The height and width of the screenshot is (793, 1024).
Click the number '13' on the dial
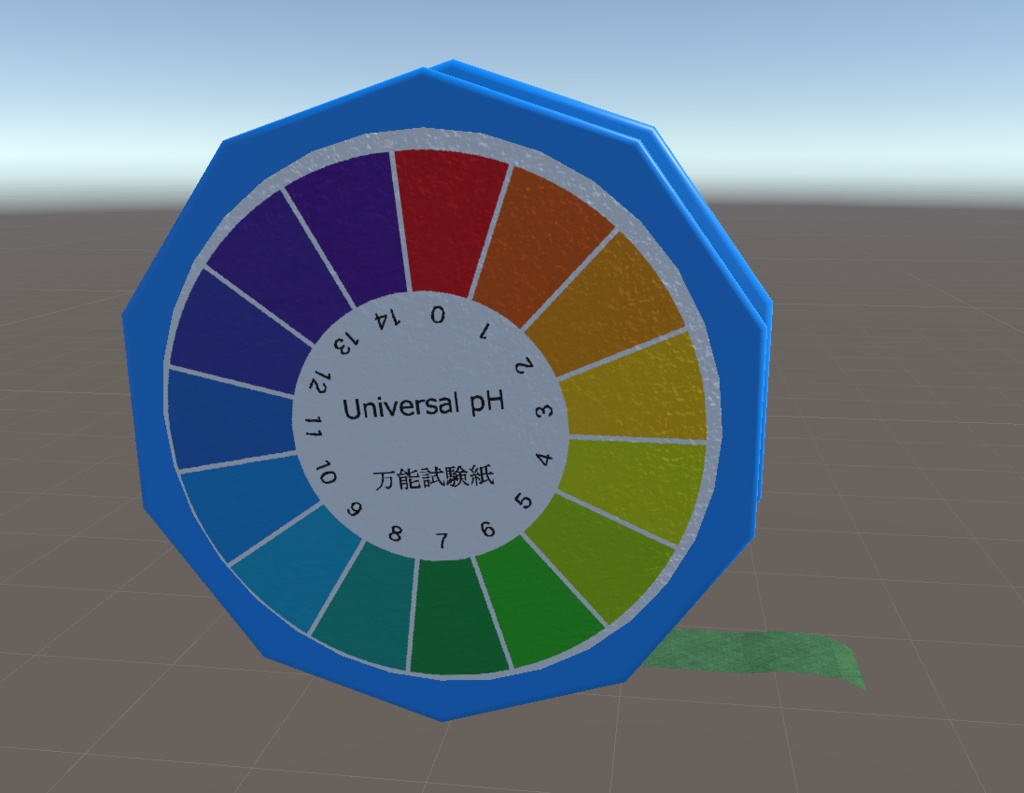tap(346, 342)
